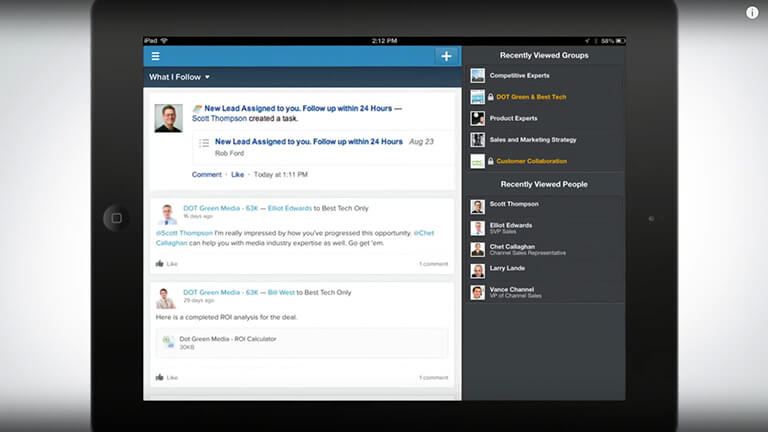Open Scott Thompson's profile photo in feed
This screenshot has width=768, height=432.
pyautogui.click(x=168, y=118)
